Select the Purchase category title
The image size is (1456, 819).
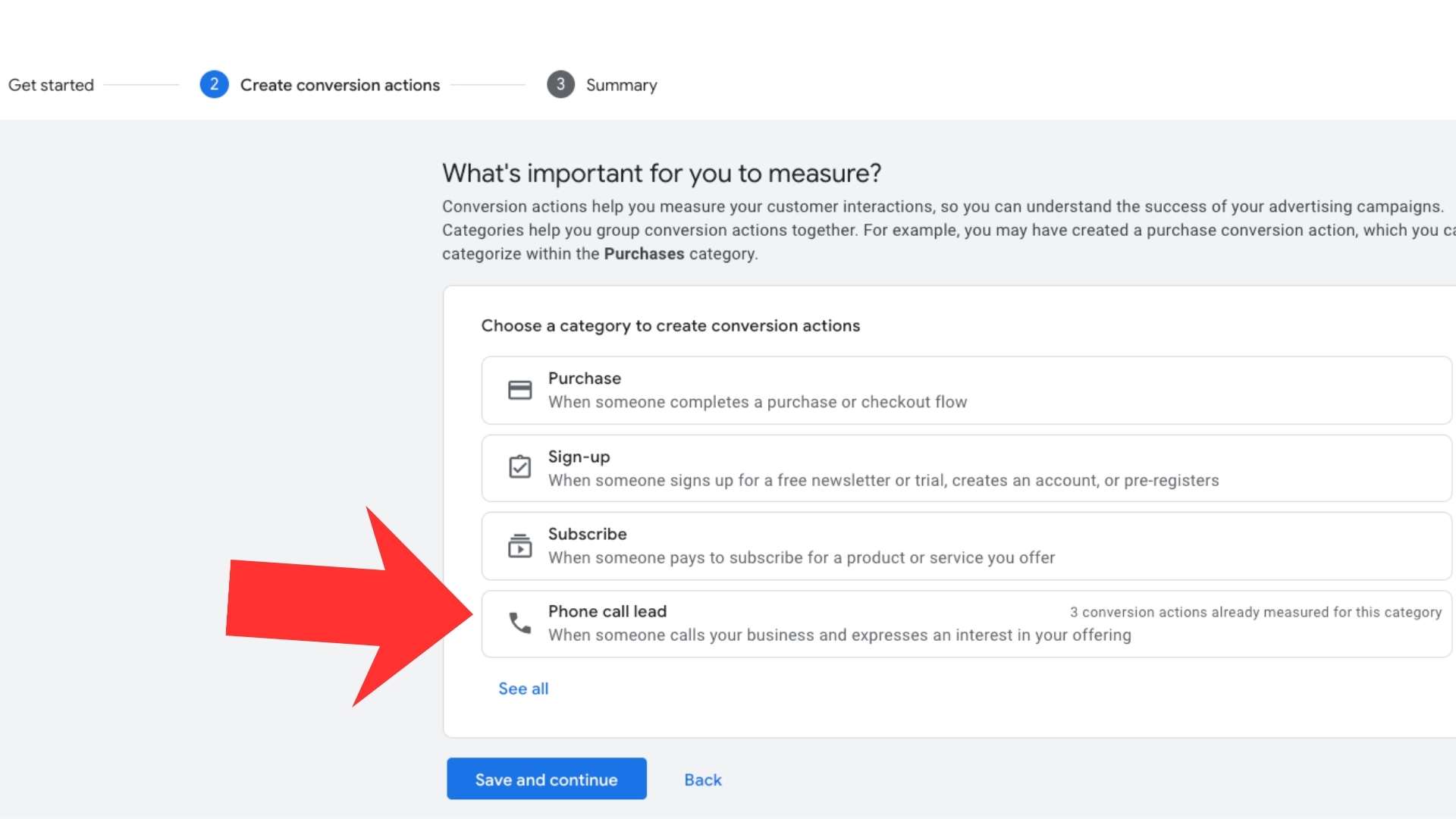584,378
